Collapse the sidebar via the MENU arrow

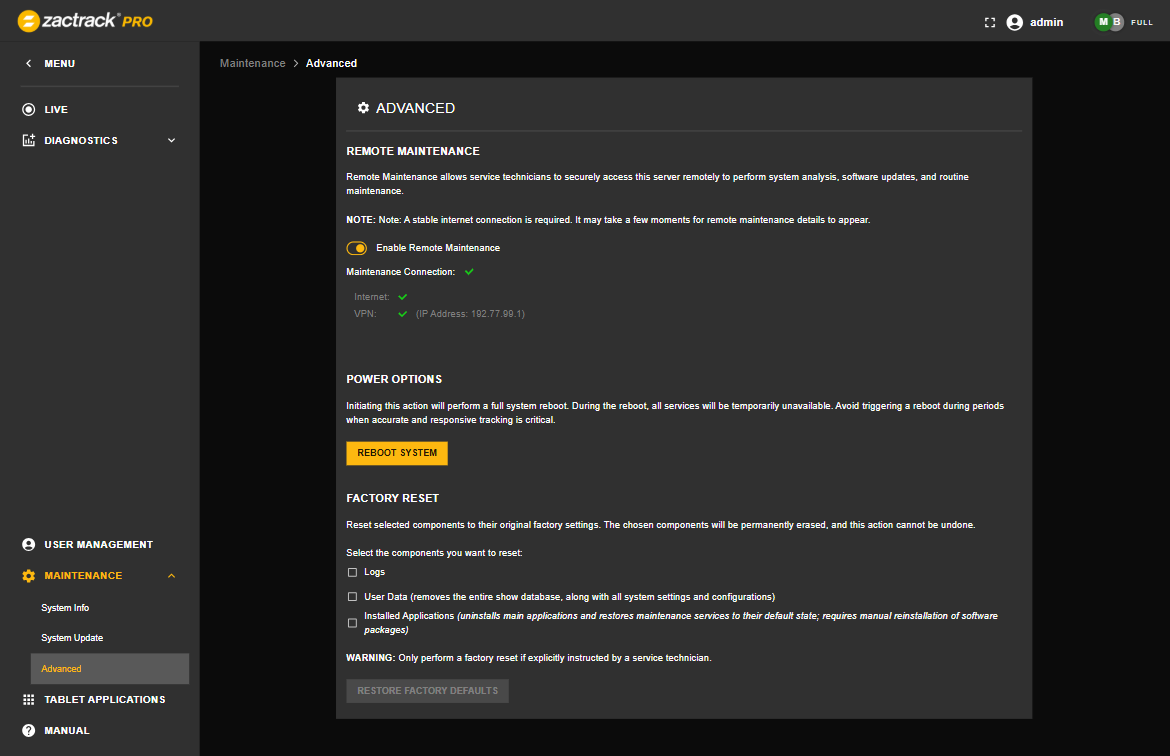pyautogui.click(x=27, y=63)
